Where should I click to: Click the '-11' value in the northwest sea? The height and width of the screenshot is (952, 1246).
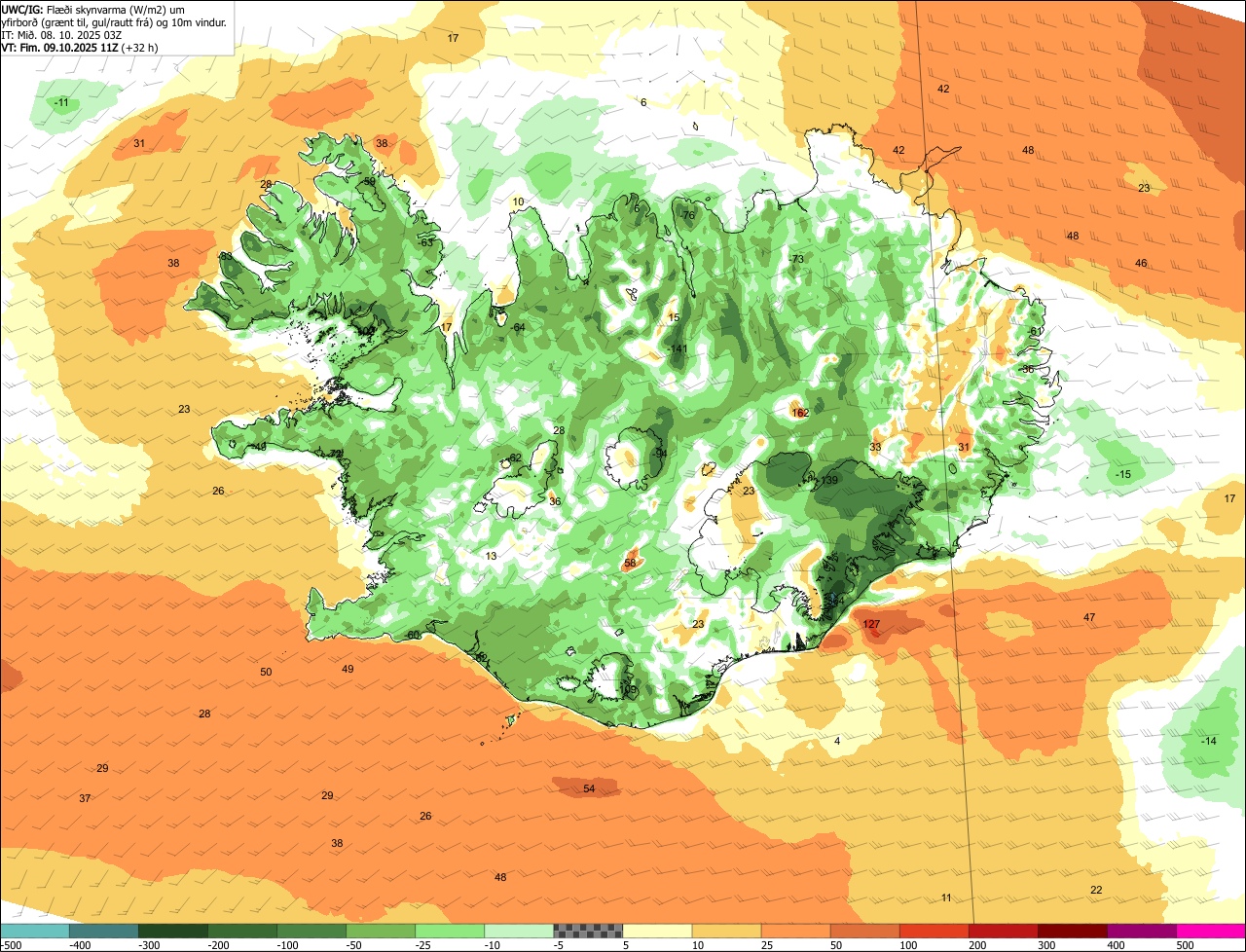pyautogui.click(x=61, y=102)
